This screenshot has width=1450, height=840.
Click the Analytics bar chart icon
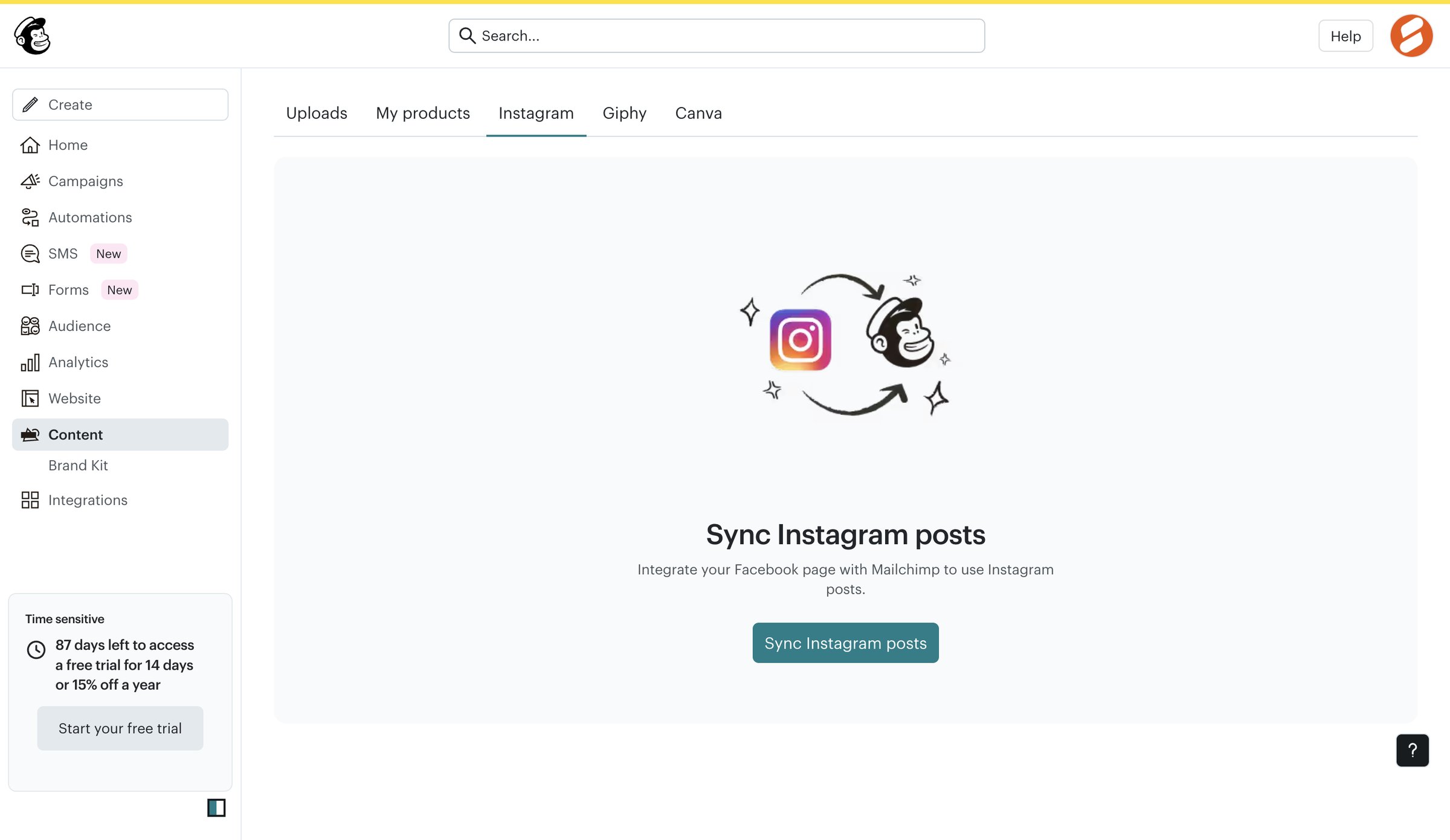click(30, 362)
